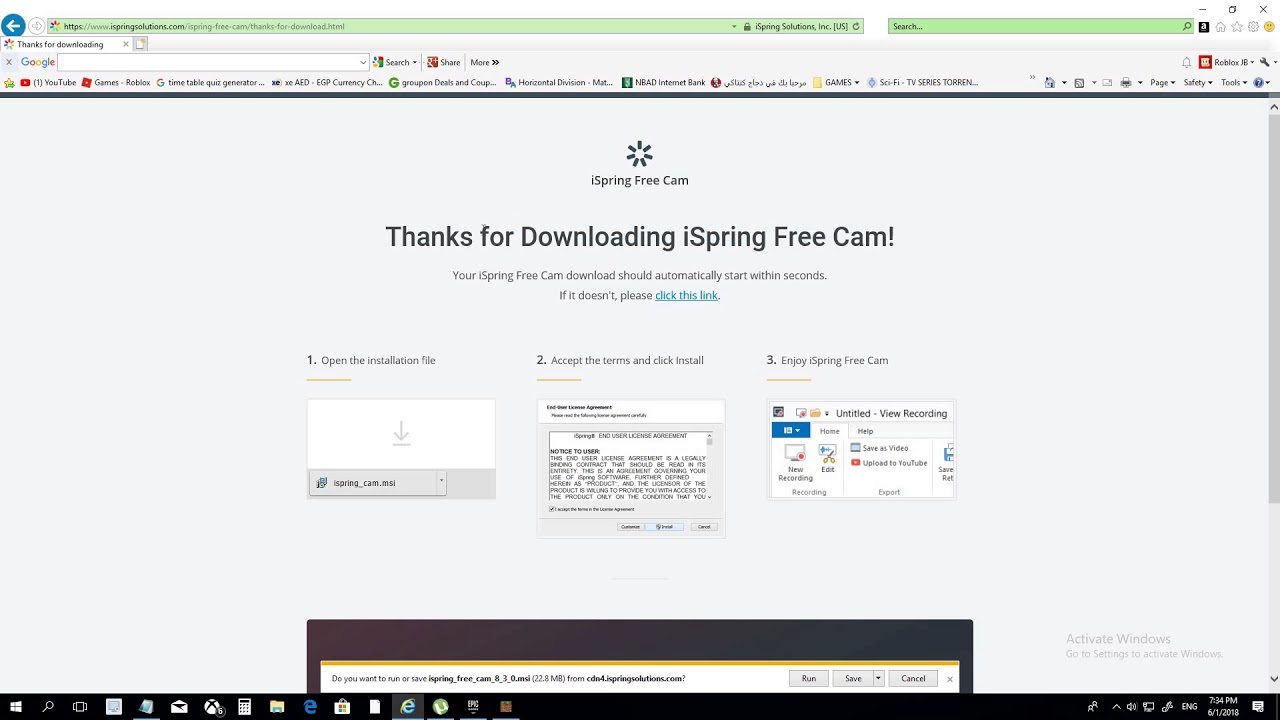Click the license agreement screenshot thumbnail
1280x720 pixels.
(x=631, y=469)
